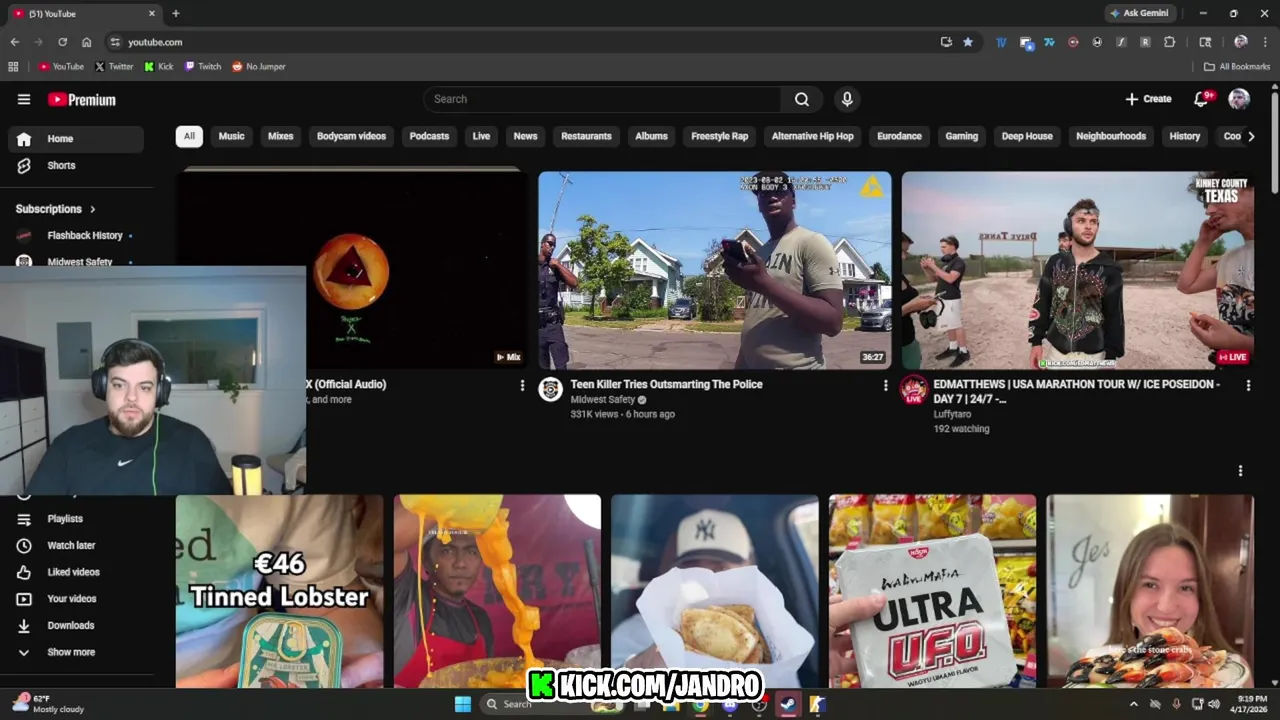Viewport: 1280px width, 720px height.
Task: Click the taskbar weather widget
Action: 48,704
